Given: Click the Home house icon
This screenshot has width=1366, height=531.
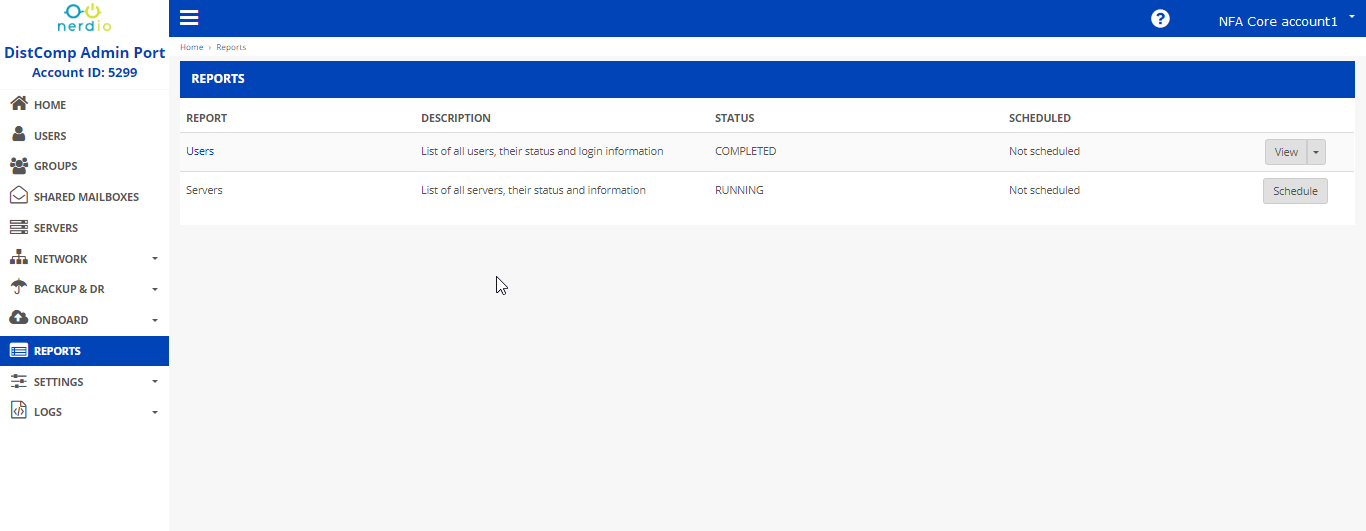Looking at the screenshot, I should pyautogui.click(x=18, y=104).
